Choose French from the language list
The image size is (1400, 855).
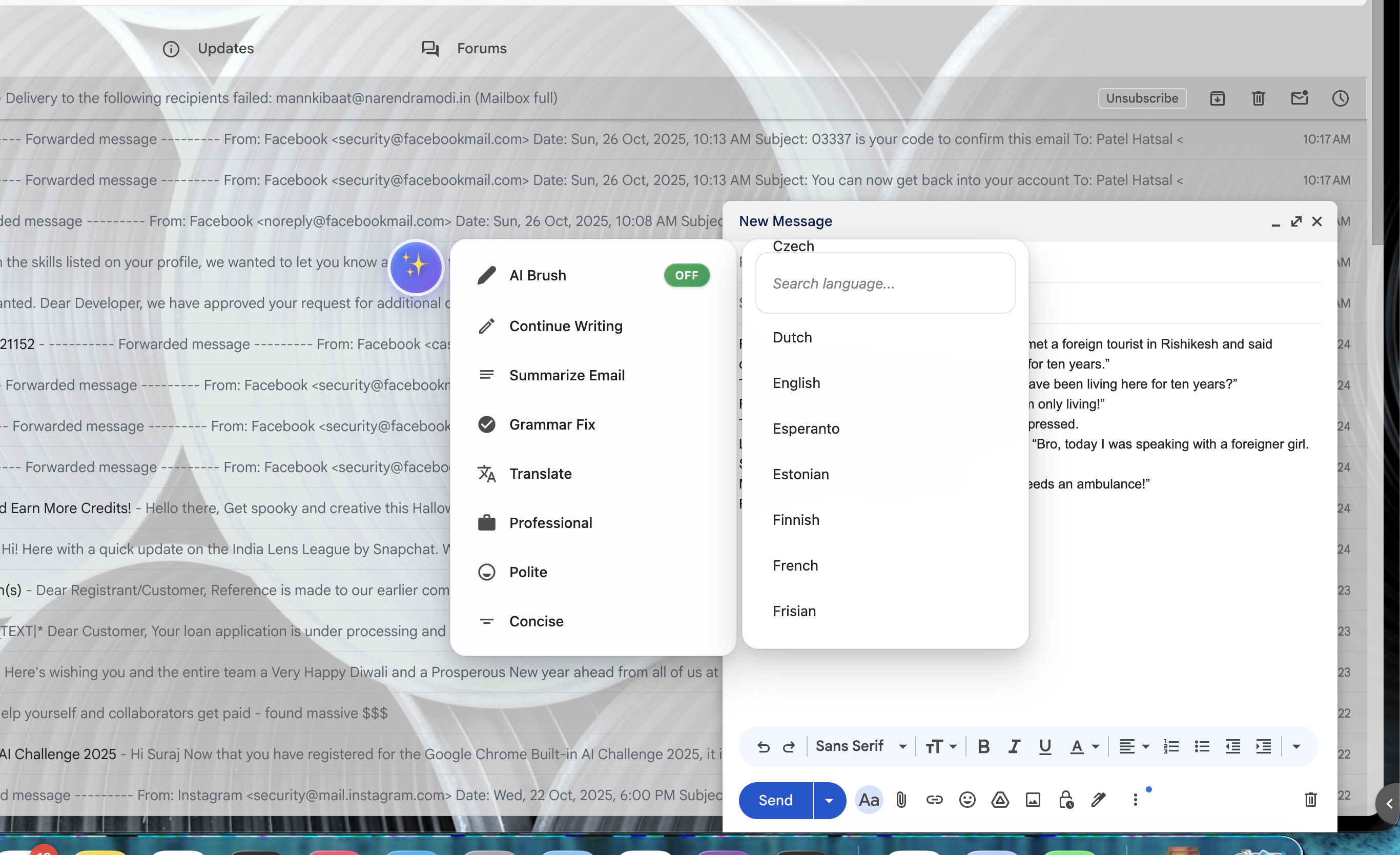pos(795,565)
